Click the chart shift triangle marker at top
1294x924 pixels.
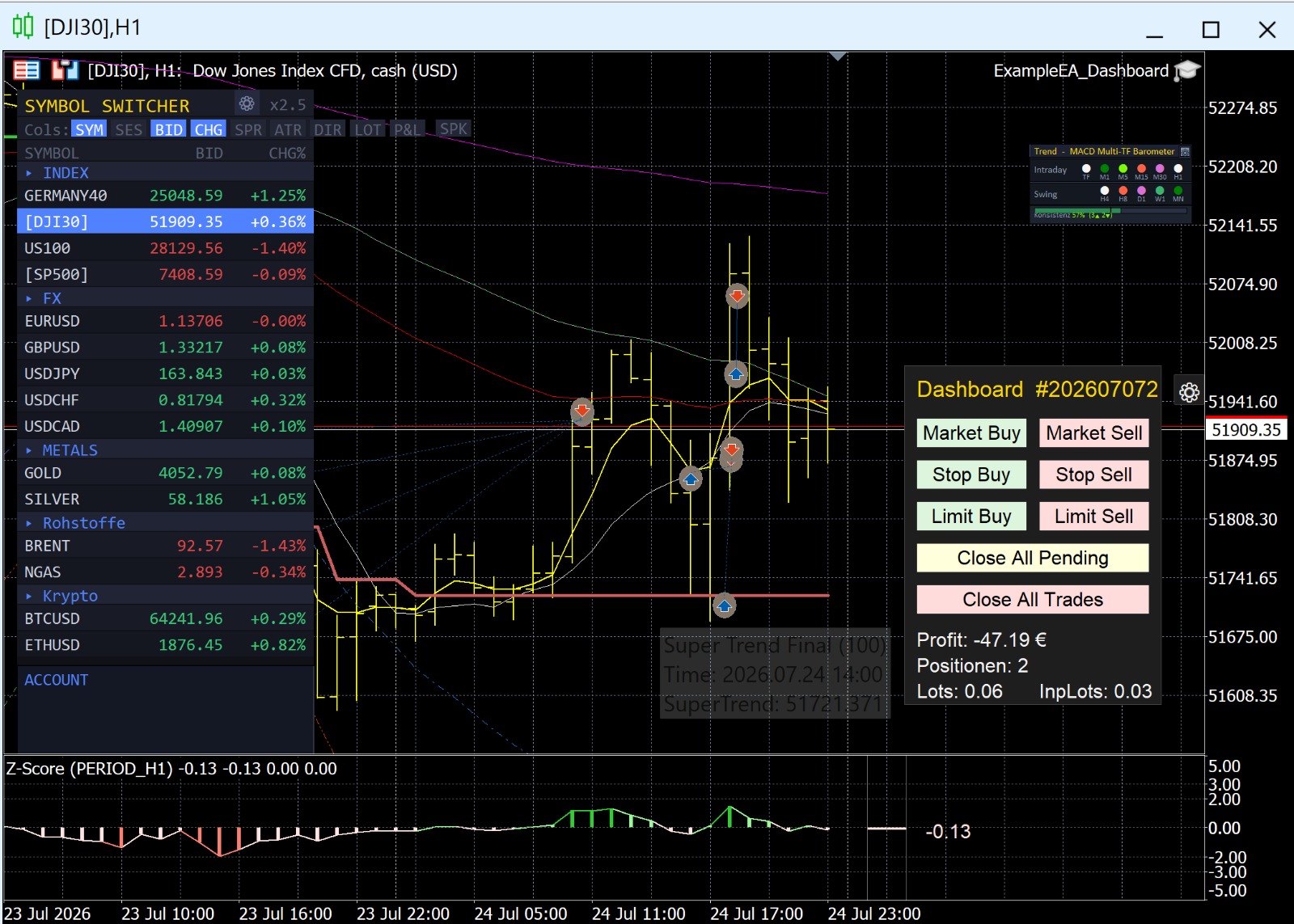pyautogui.click(x=838, y=57)
